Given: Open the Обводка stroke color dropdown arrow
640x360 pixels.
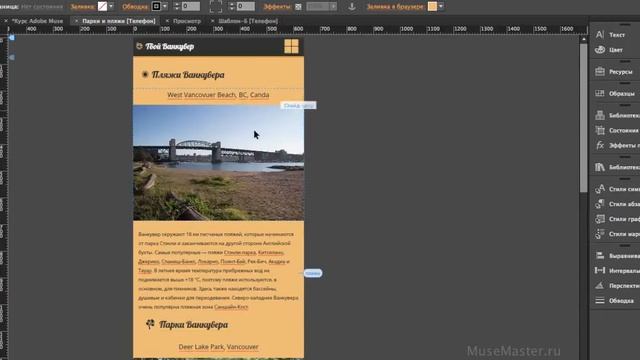Looking at the screenshot, I should pyautogui.click(x=165, y=7).
